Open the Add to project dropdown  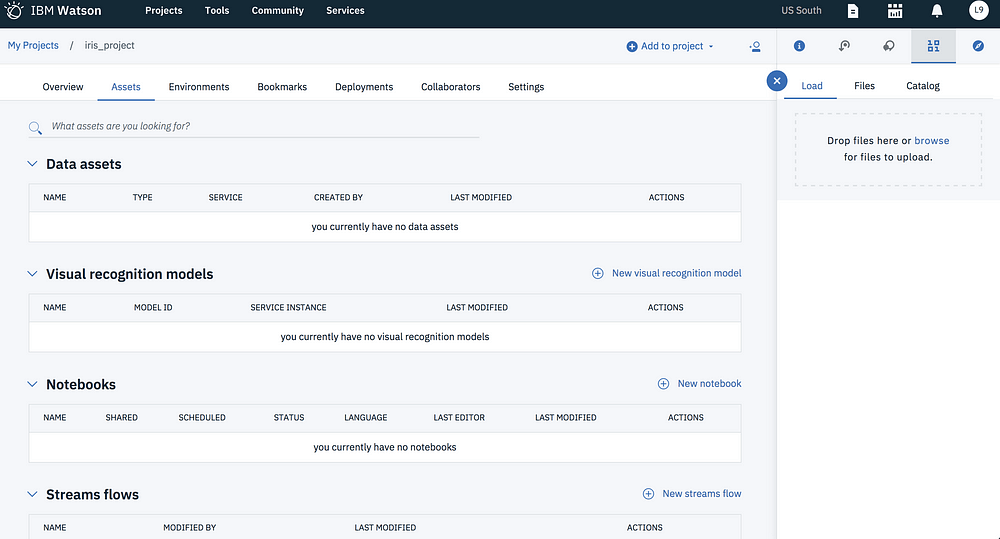point(670,46)
